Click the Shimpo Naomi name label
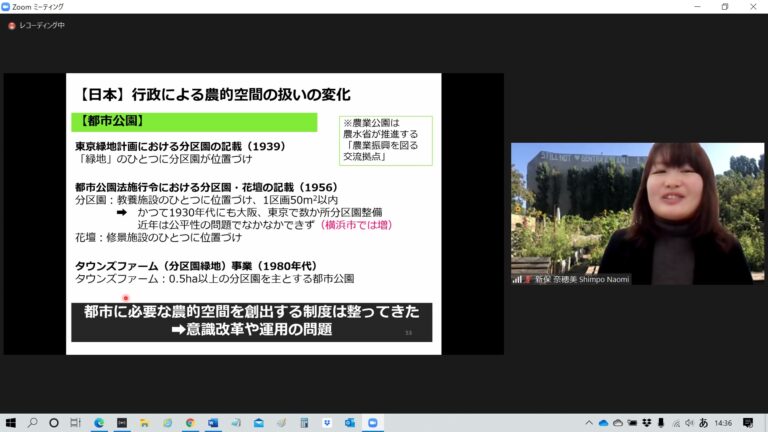 tap(582, 280)
